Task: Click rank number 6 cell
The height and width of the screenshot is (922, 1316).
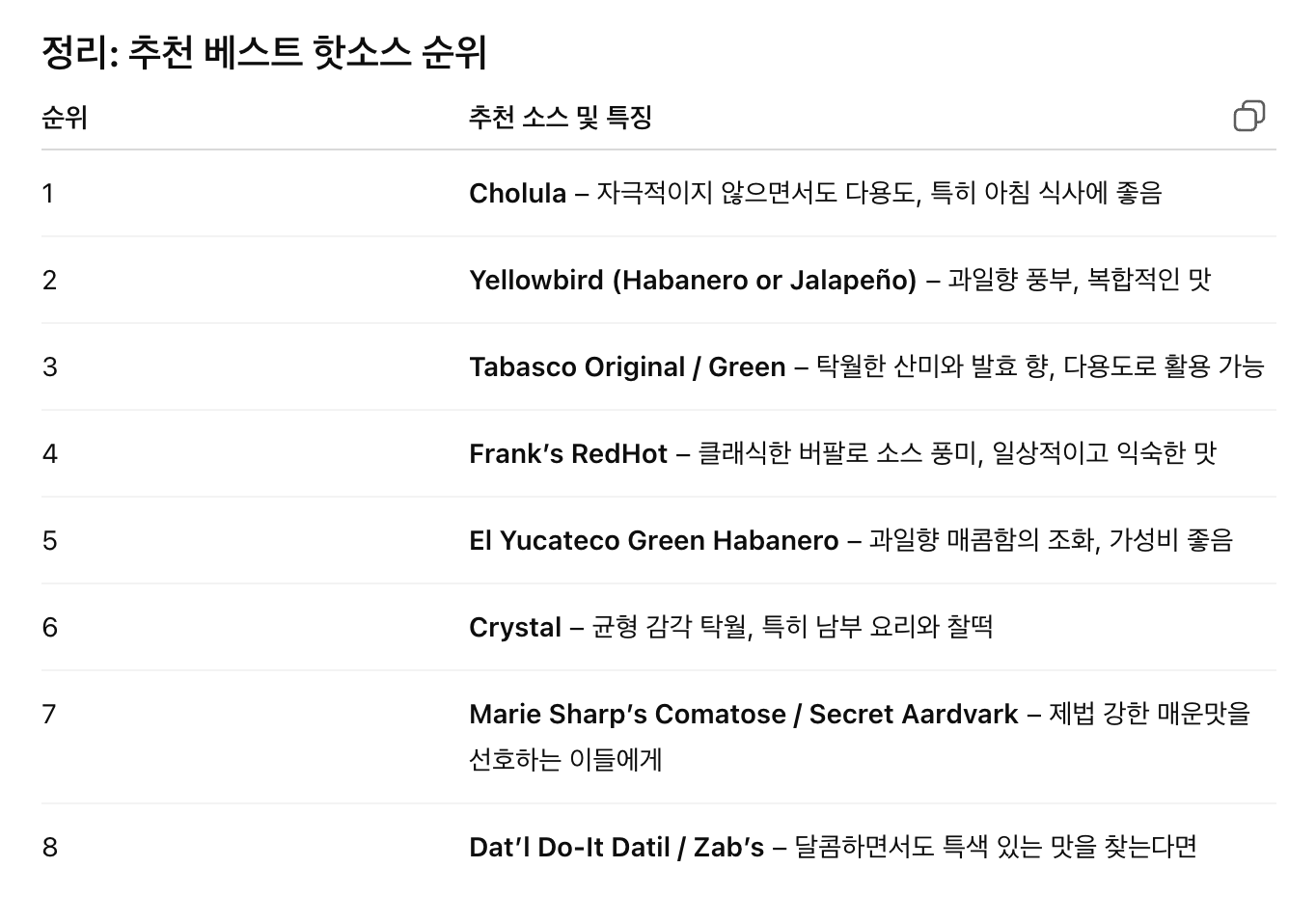Action: 50,627
